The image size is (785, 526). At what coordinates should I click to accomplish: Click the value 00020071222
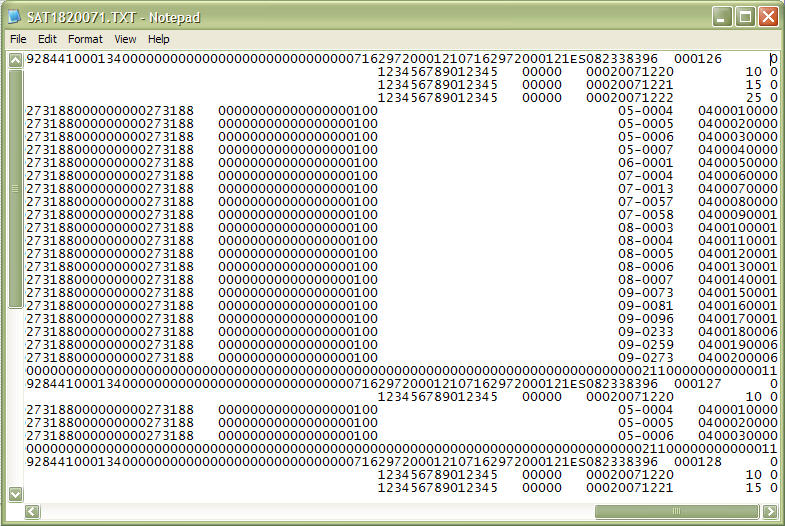tap(630, 98)
